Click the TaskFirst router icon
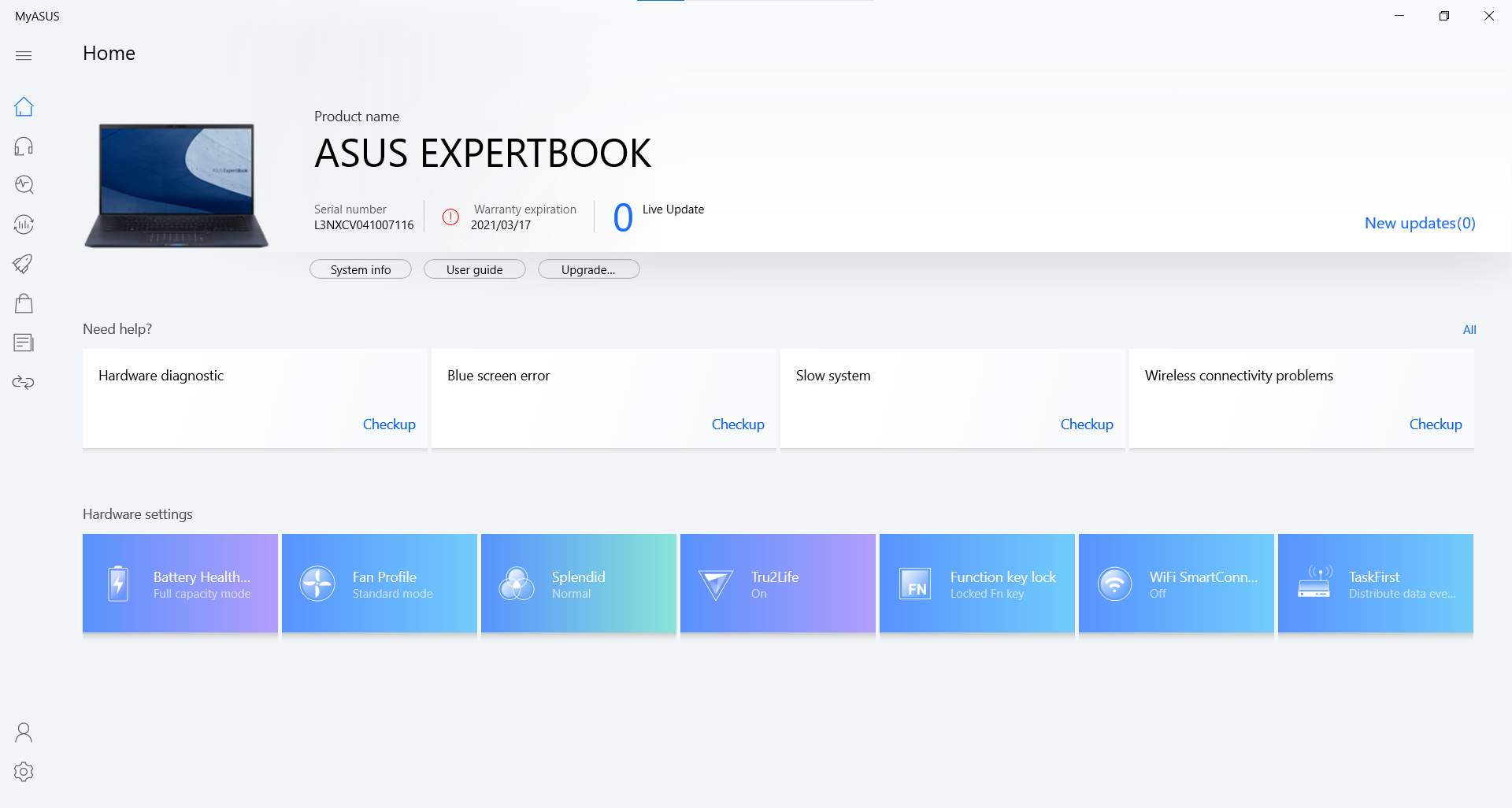Image resolution: width=1512 pixels, height=808 pixels. point(1314,582)
